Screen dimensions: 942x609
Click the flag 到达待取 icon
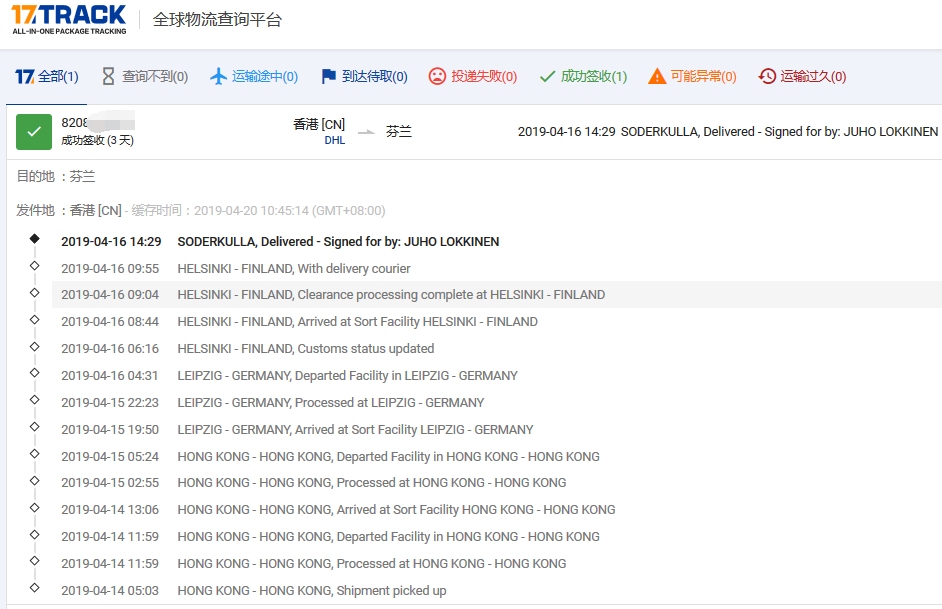pyautogui.click(x=328, y=77)
